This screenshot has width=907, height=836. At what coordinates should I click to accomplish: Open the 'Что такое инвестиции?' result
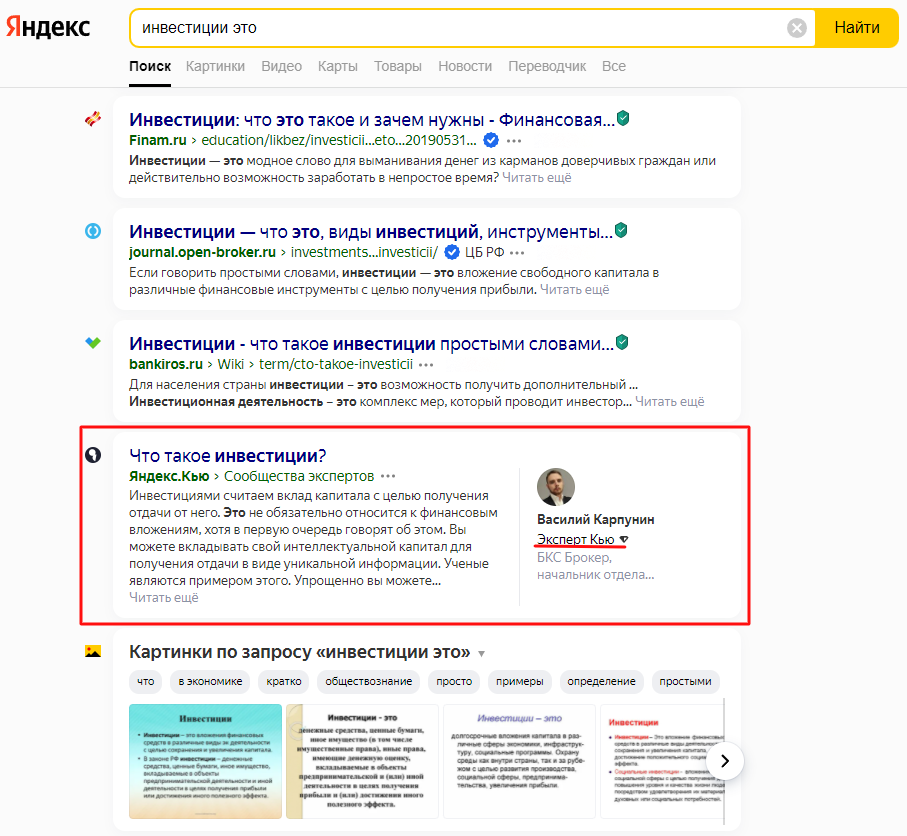227,456
